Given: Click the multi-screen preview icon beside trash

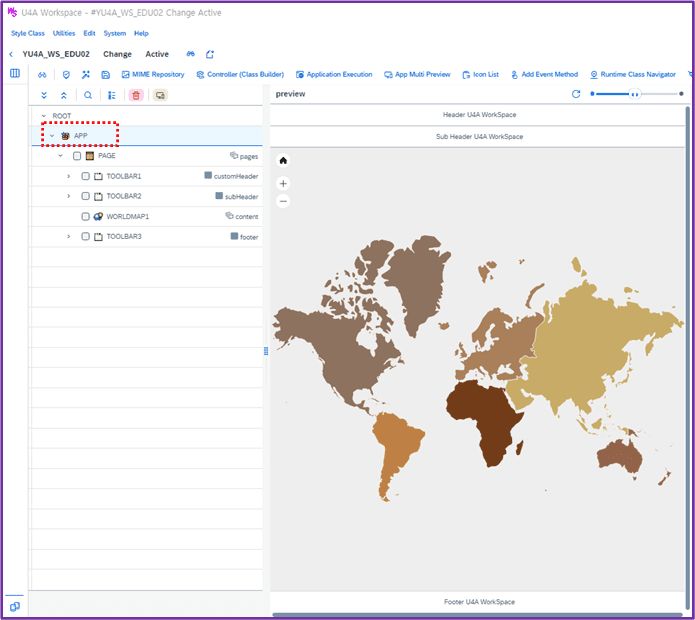Looking at the screenshot, I should click(160, 95).
